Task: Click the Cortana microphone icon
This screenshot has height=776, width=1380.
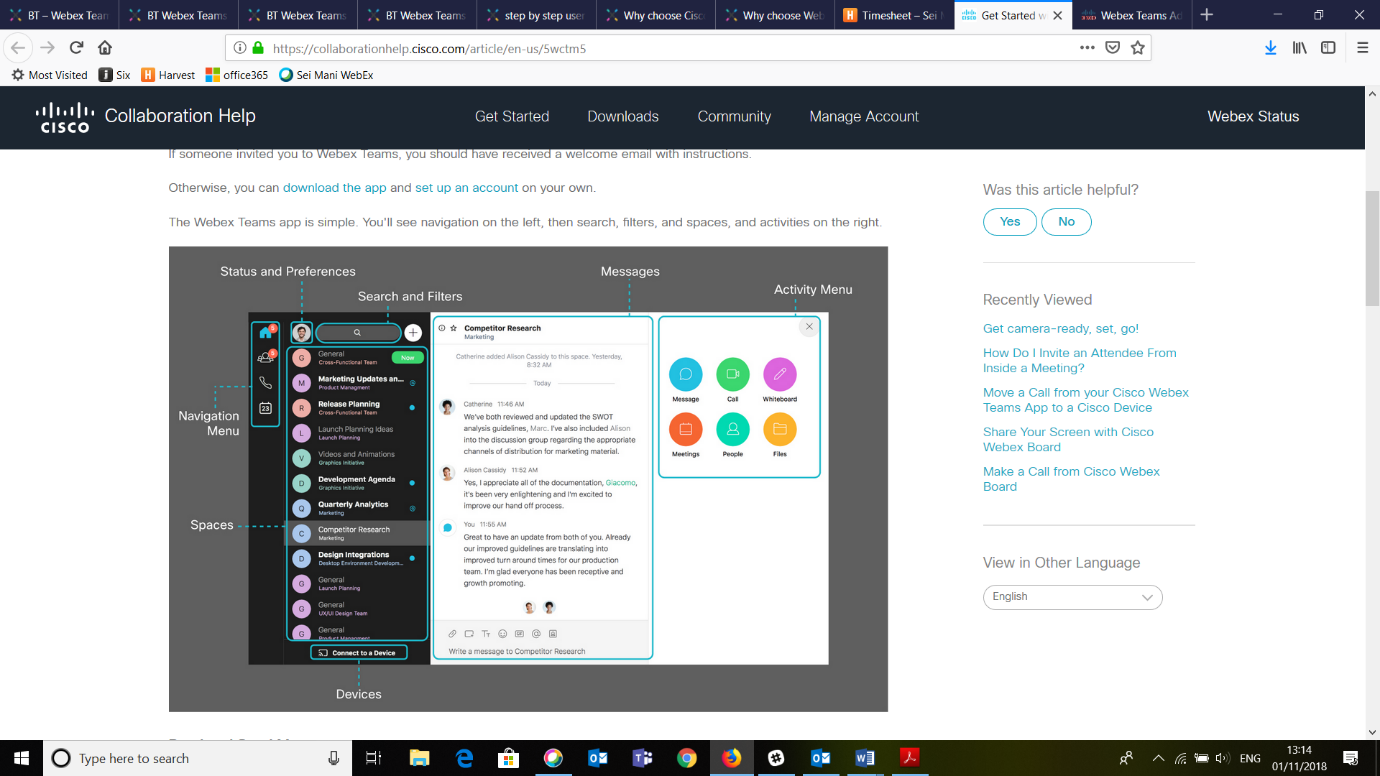Action: (334, 758)
